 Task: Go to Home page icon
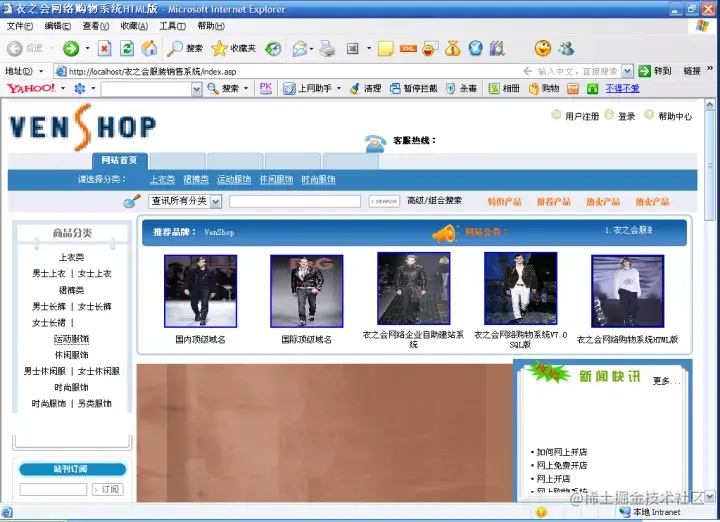(149, 48)
